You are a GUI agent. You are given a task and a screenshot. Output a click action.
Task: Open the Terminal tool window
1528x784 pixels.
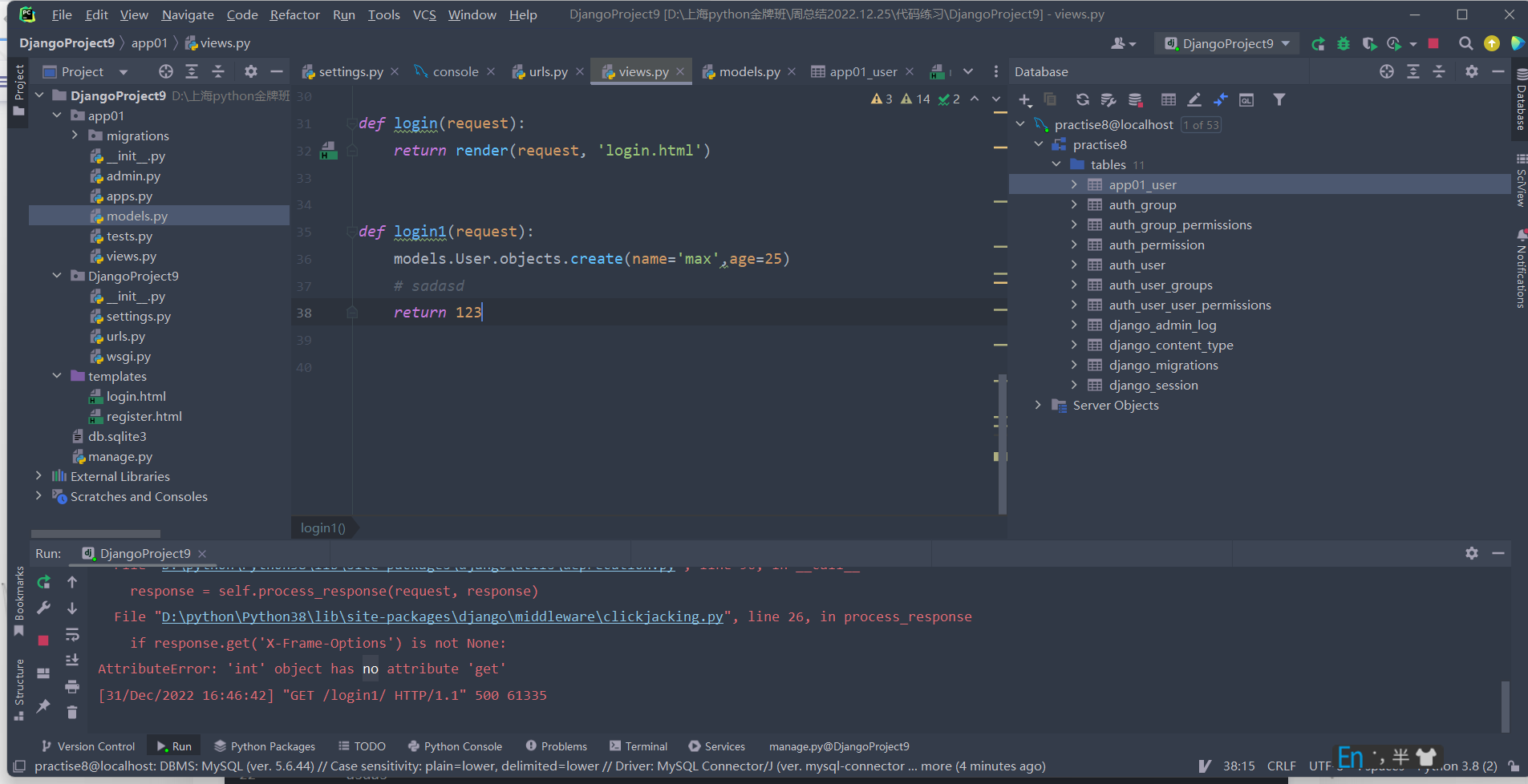tap(638, 746)
